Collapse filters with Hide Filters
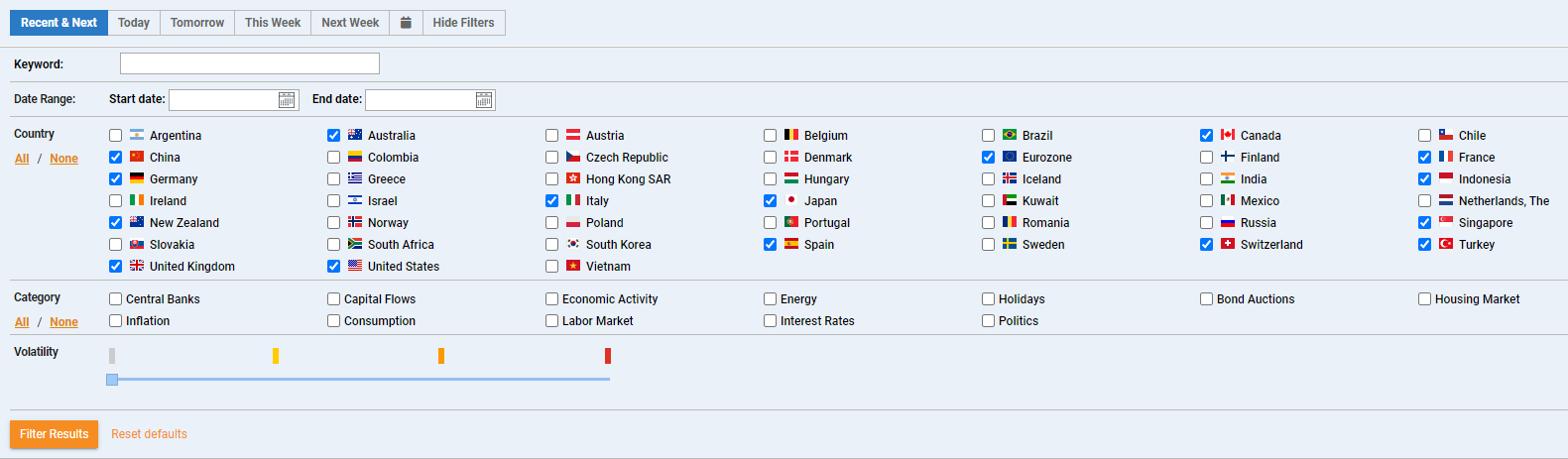Image resolution: width=1568 pixels, height=459 pixels. [463, 23]
